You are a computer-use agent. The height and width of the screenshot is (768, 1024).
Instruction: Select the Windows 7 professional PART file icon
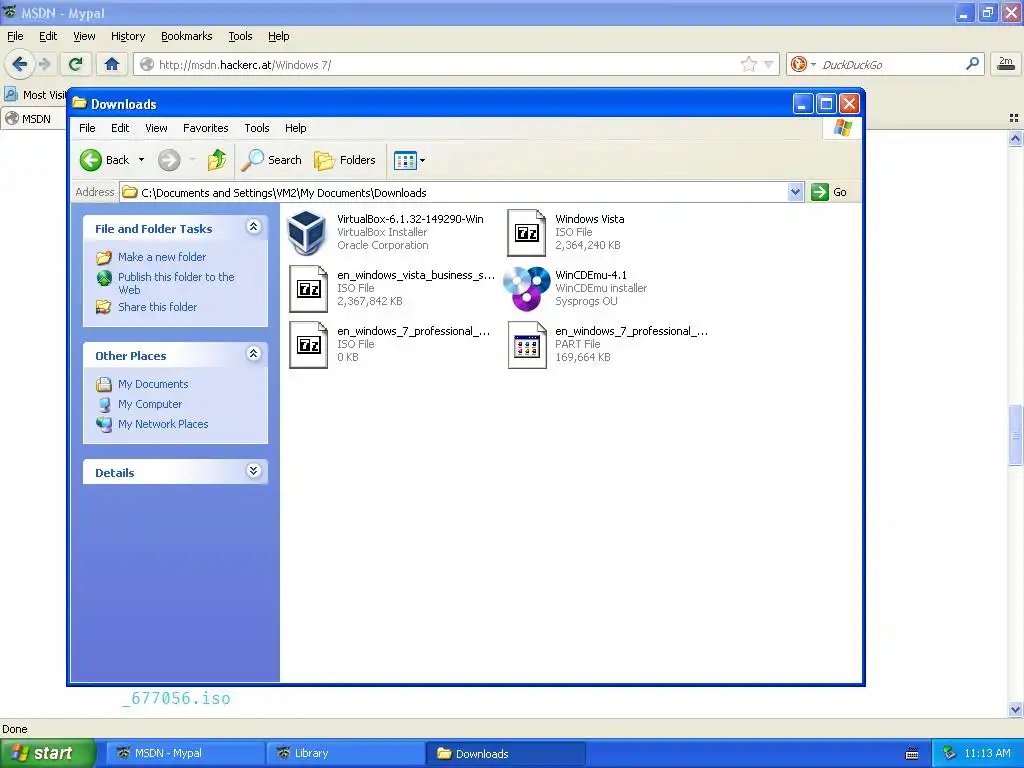pyautogui.click(x=526, y=345)
